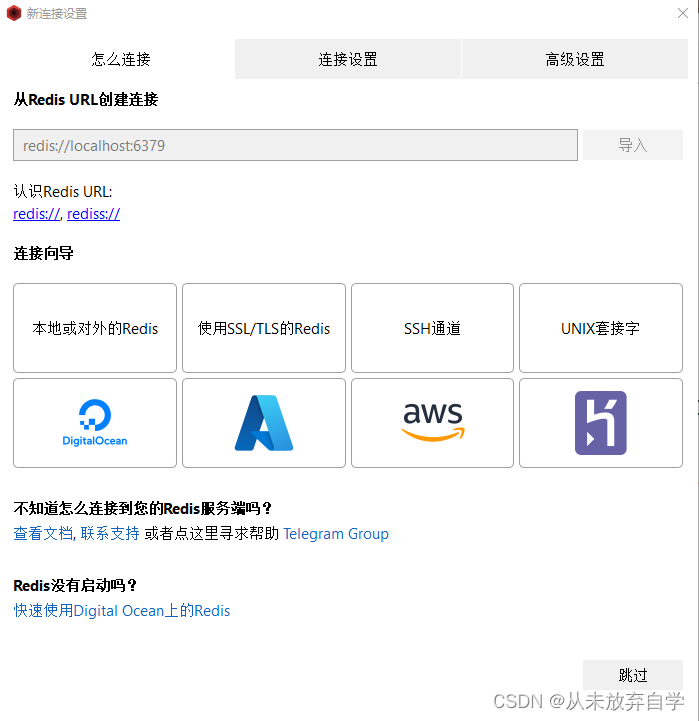Go to the 高级设置 tab

575,59
